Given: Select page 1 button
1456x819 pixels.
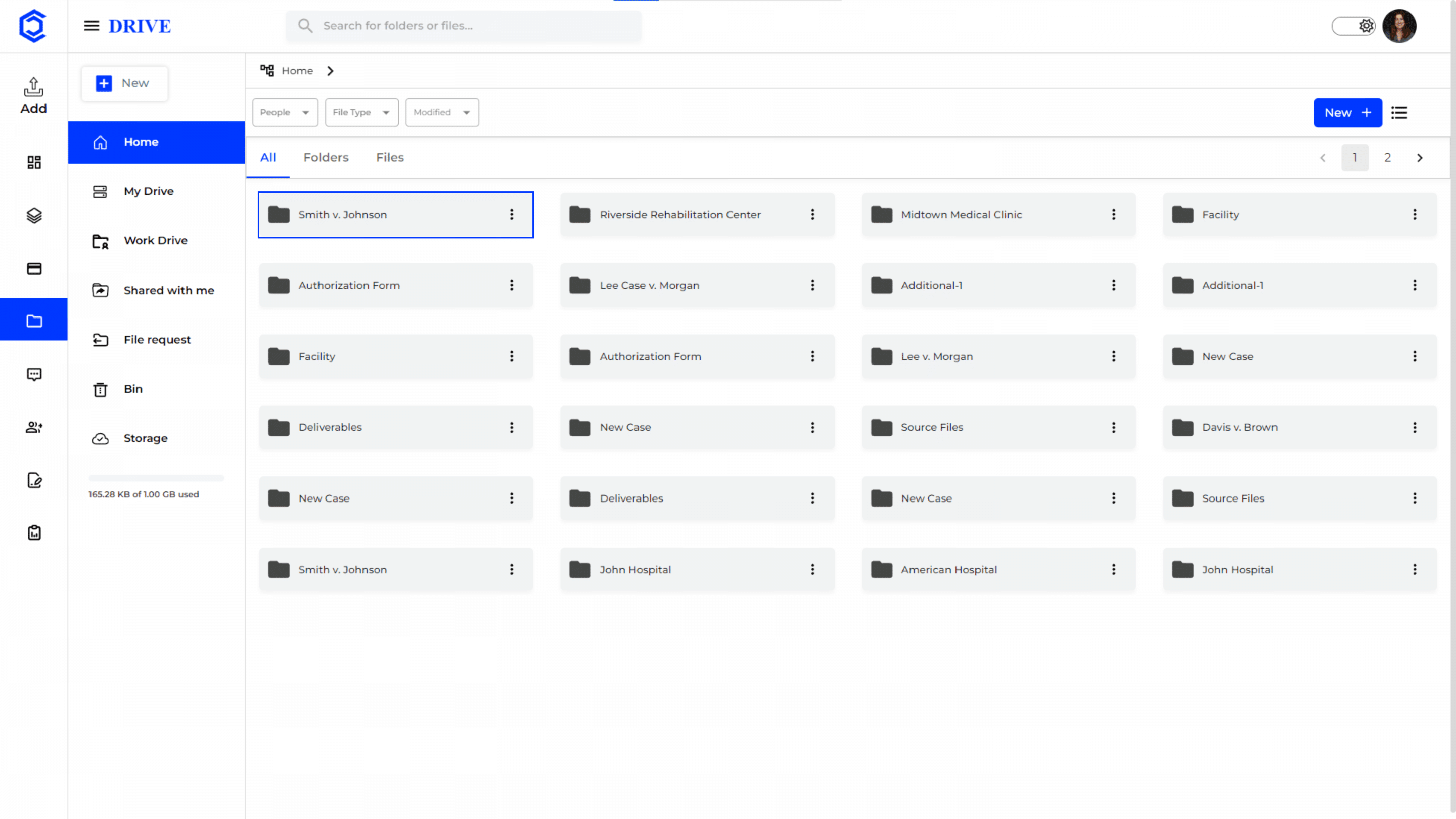Looking at the screenshot, I should pos(1355,158).
